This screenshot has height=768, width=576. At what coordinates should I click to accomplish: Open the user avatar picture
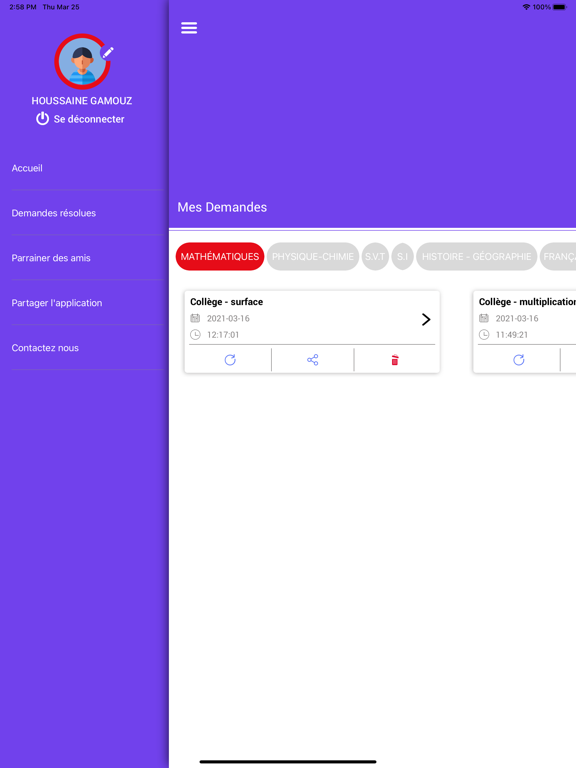pos(82,62)
